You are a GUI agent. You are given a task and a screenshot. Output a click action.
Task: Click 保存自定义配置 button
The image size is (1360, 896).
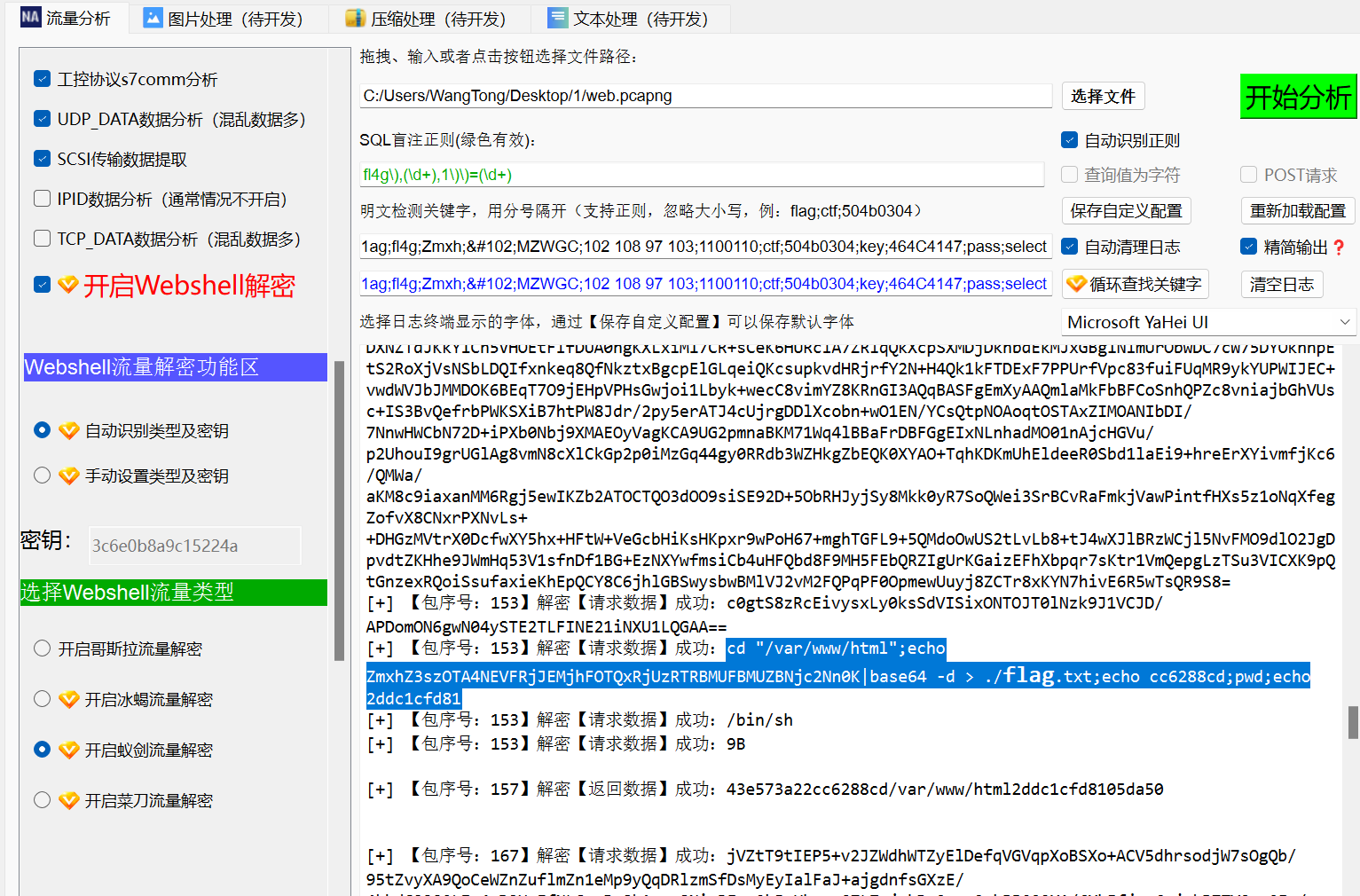point(1126,211)
